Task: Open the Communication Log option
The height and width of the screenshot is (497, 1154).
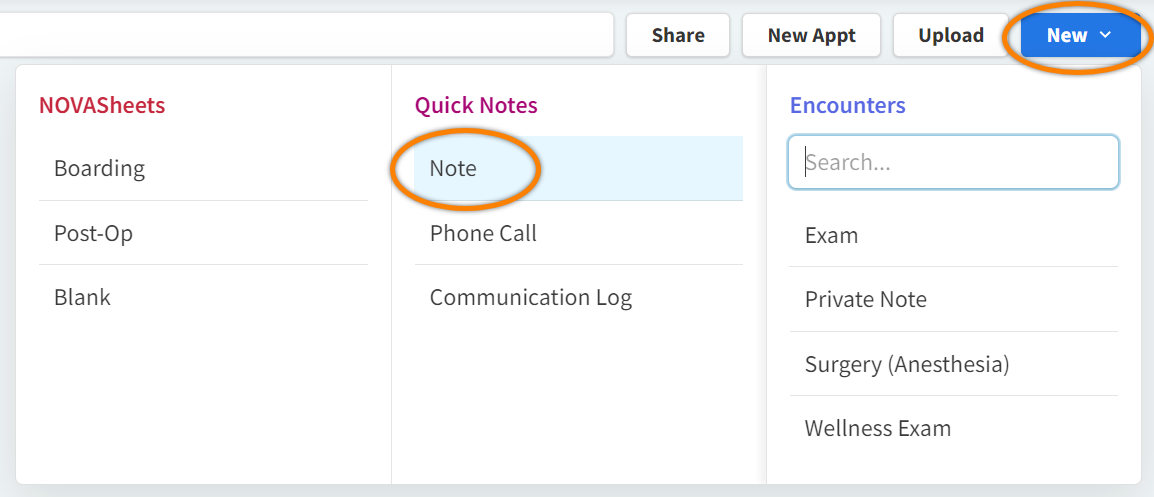Action: [x=530, y=297]
